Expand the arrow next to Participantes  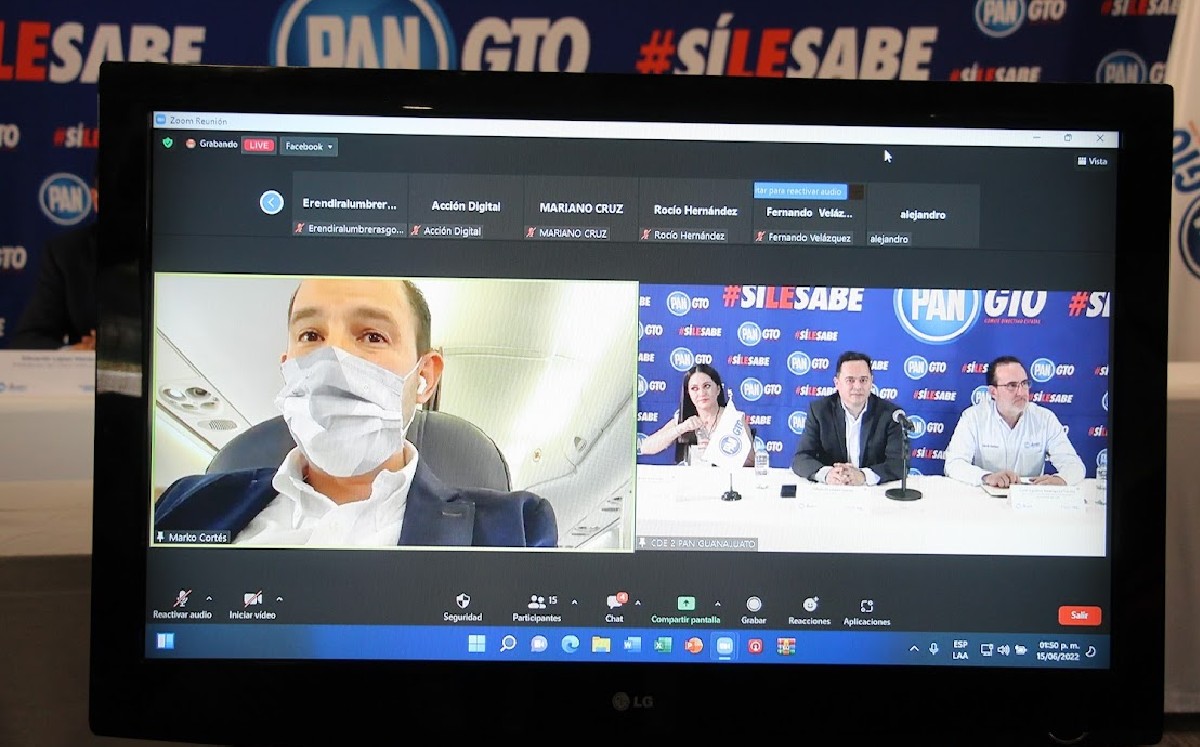(x=574, y=602)
